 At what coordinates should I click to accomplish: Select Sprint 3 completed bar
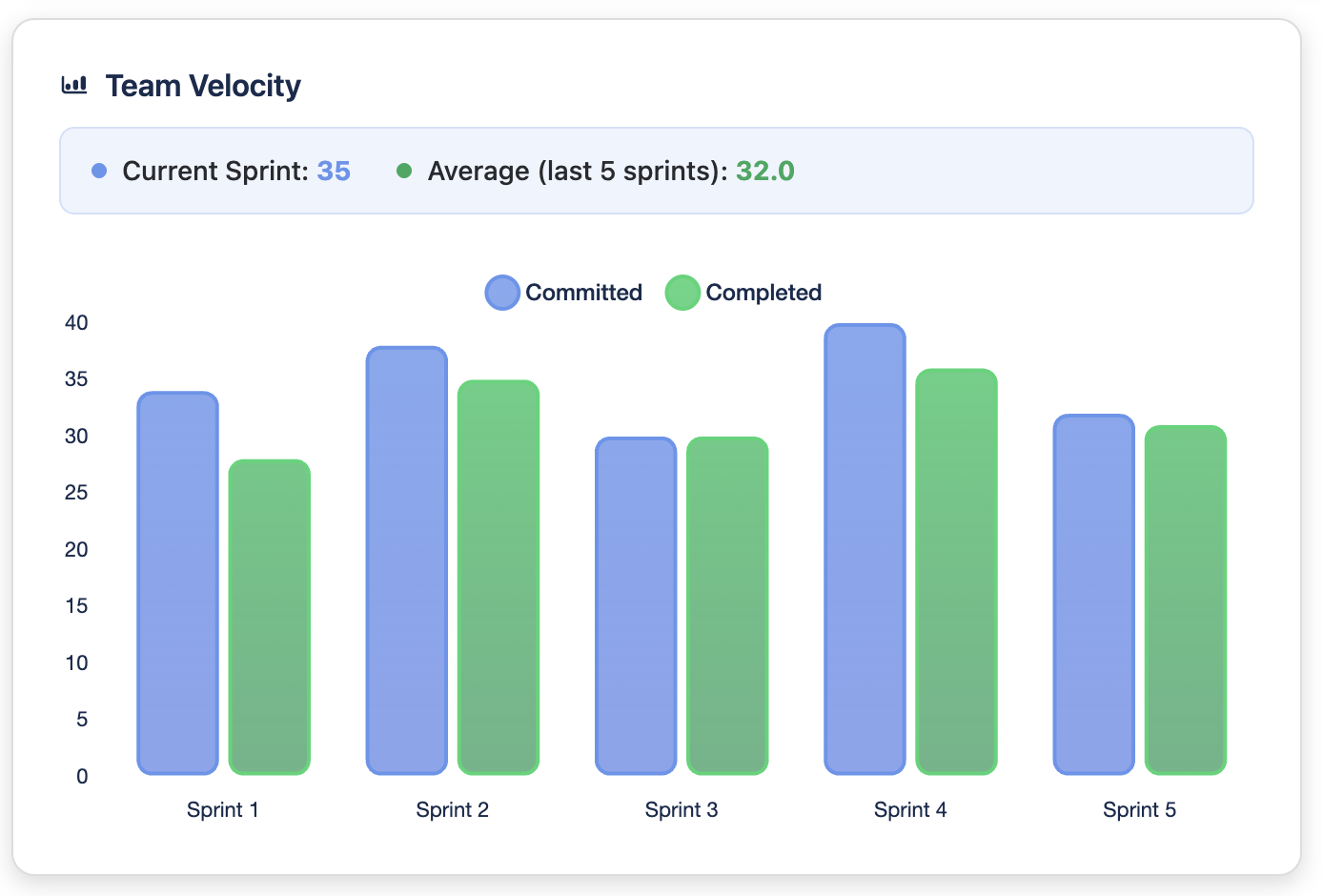tap(727, 605)
